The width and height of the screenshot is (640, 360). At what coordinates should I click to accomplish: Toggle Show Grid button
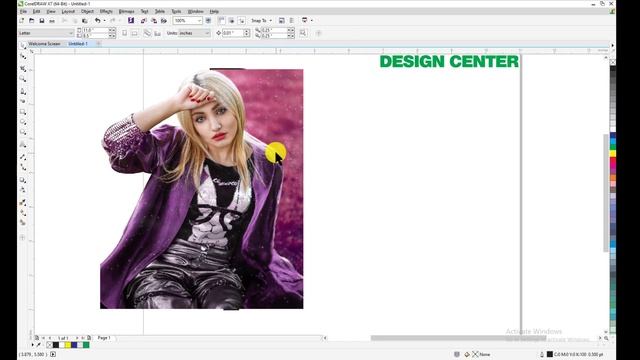click(x=231, y=20)
